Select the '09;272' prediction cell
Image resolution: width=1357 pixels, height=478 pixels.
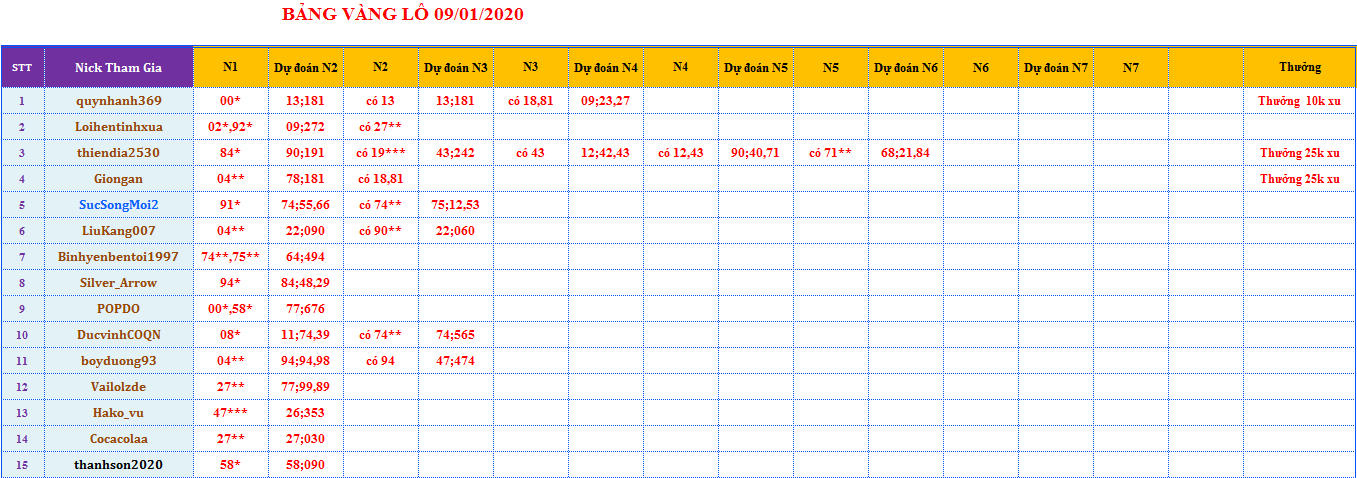[306, 127]
